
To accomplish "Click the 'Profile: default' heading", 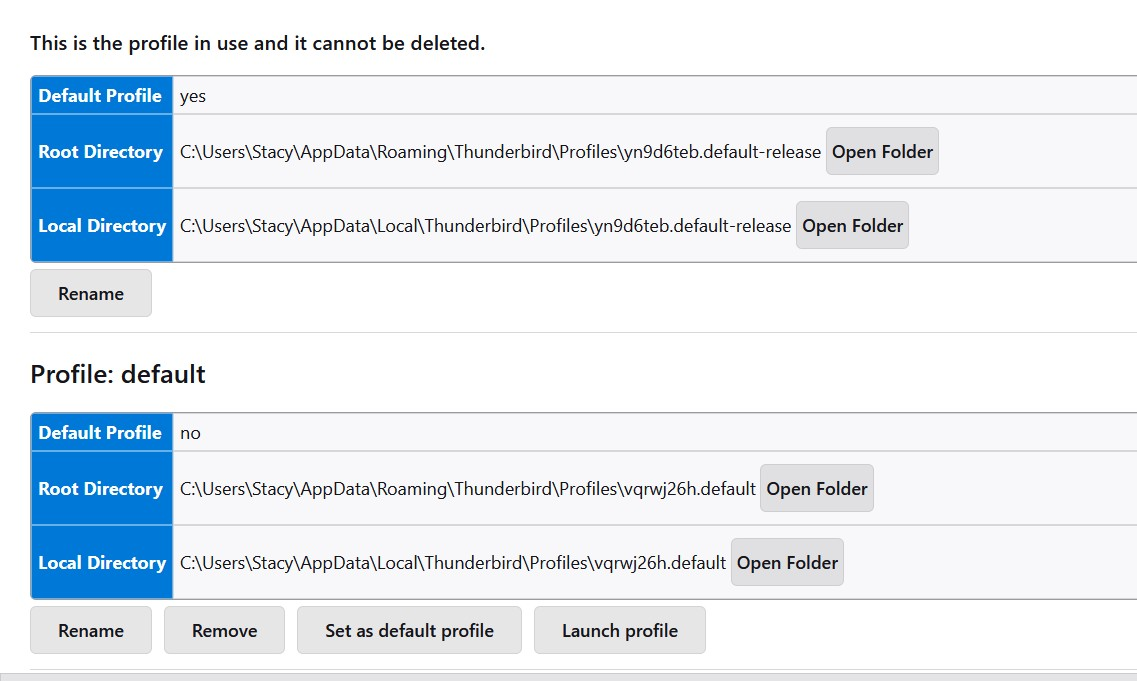I will (x=118, y=375).
